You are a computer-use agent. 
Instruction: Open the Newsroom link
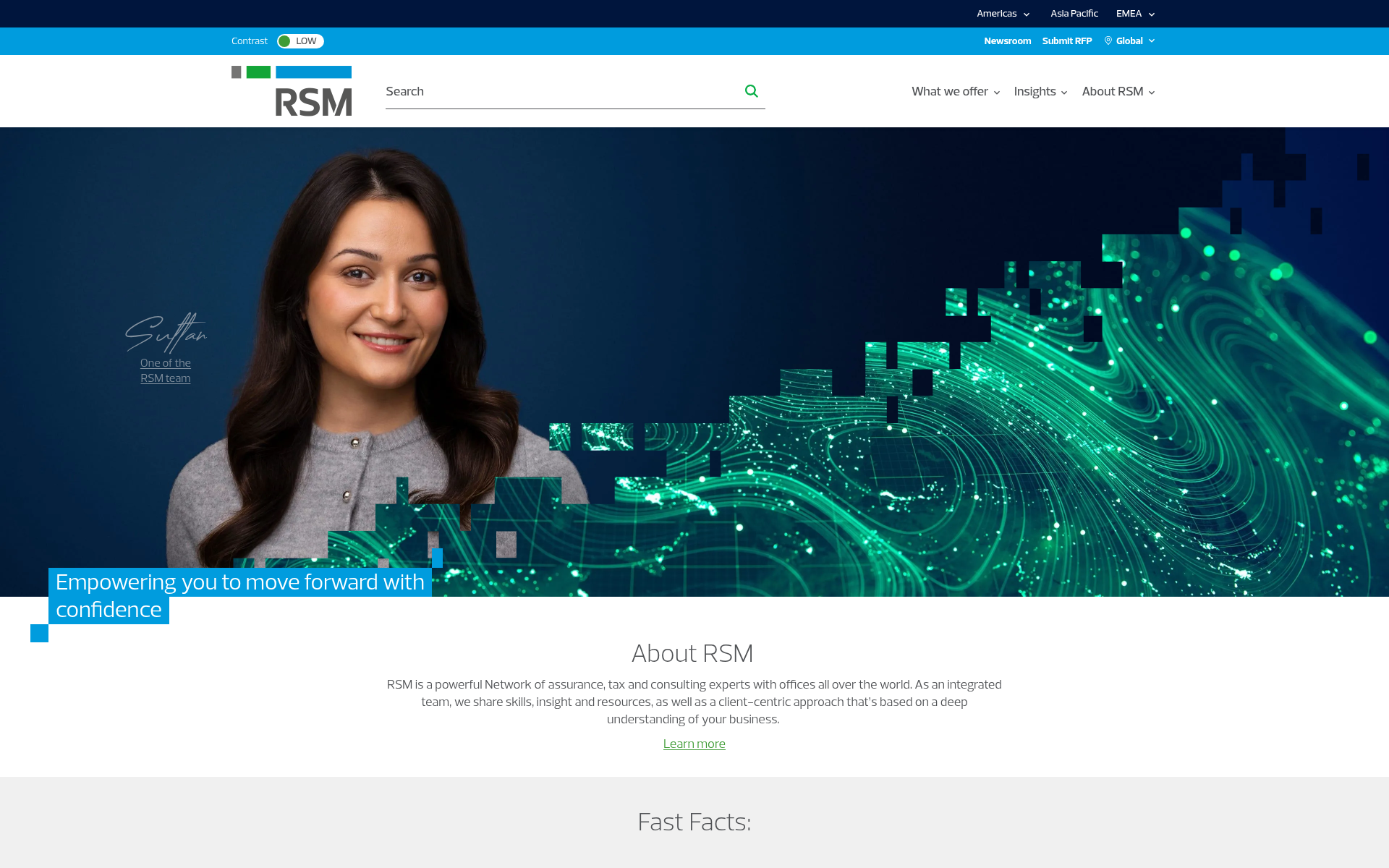pos(1007,41)
